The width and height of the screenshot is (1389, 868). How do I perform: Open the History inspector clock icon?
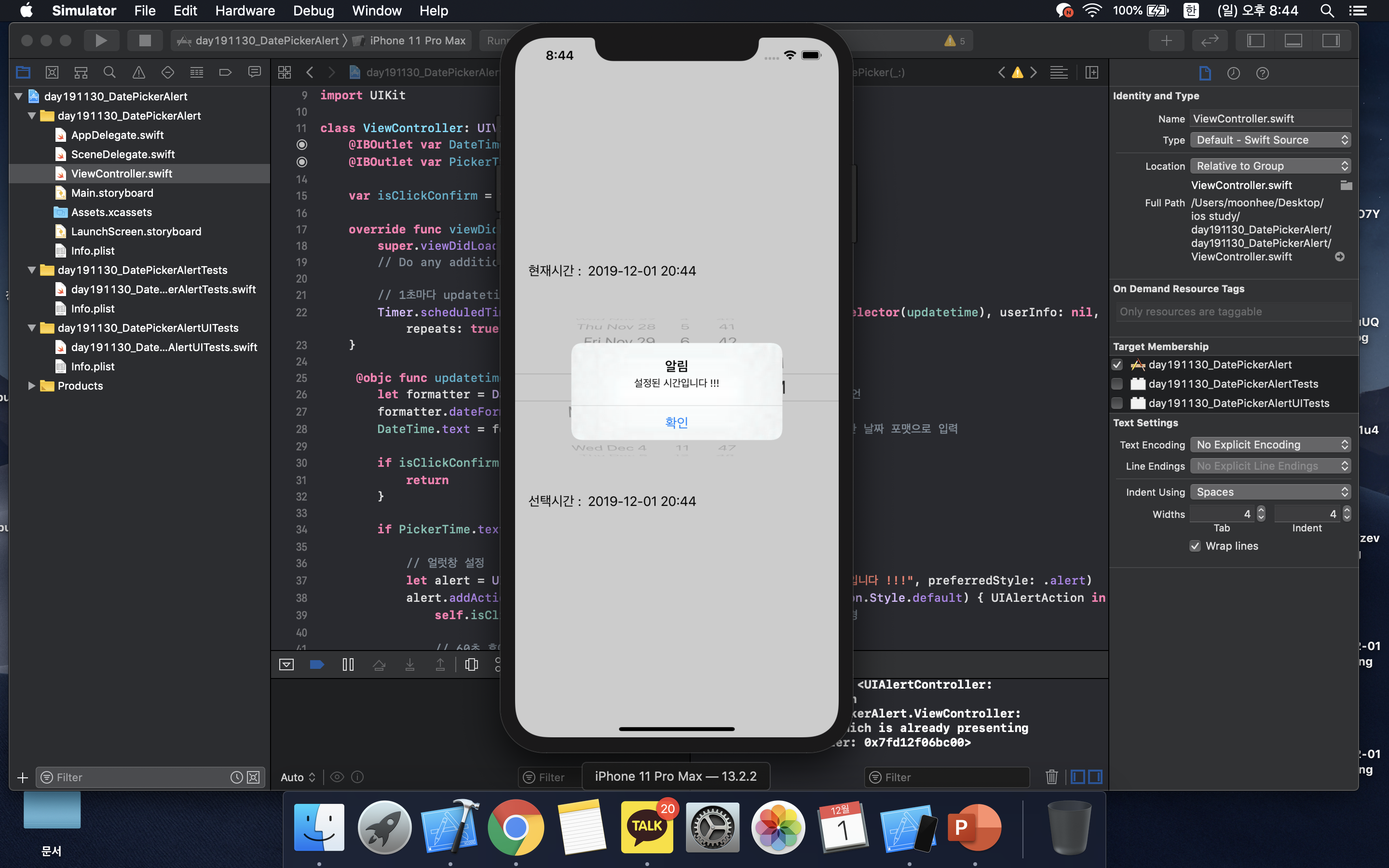(x=1233, y=73)
